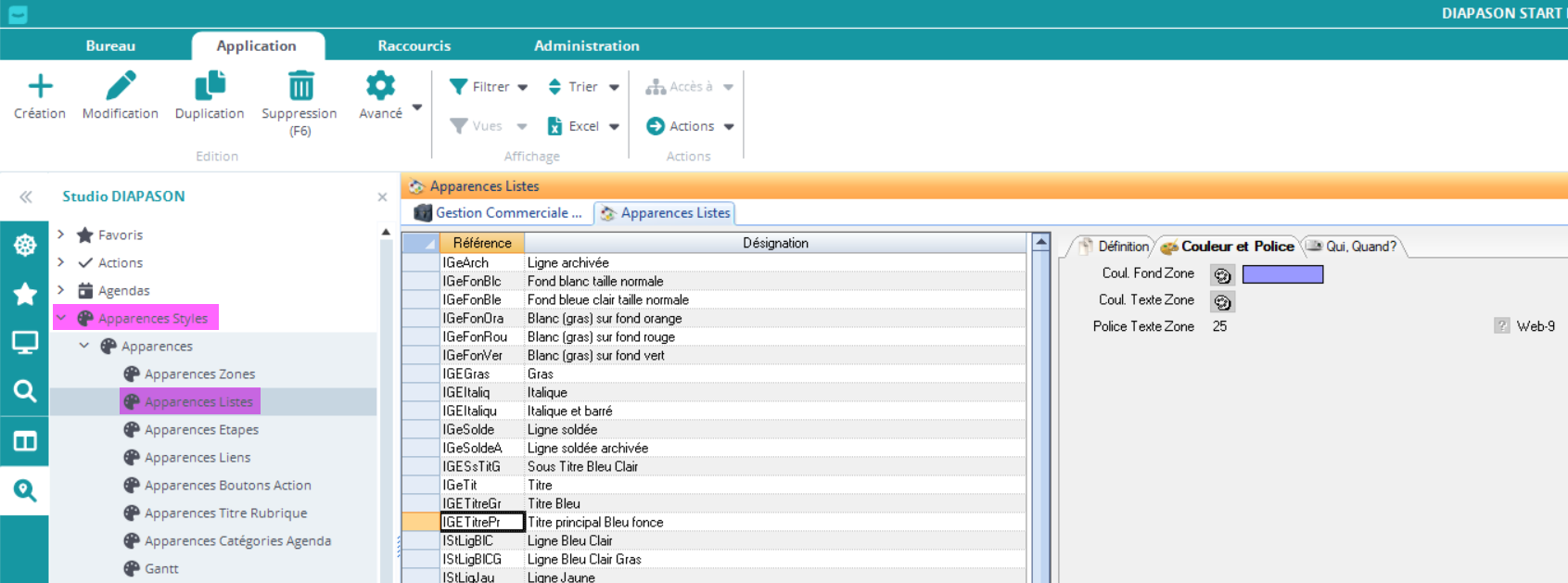Click the Suppression trash icon
This screenshot has width=1568, height=583.
click(x=300, y=87)
